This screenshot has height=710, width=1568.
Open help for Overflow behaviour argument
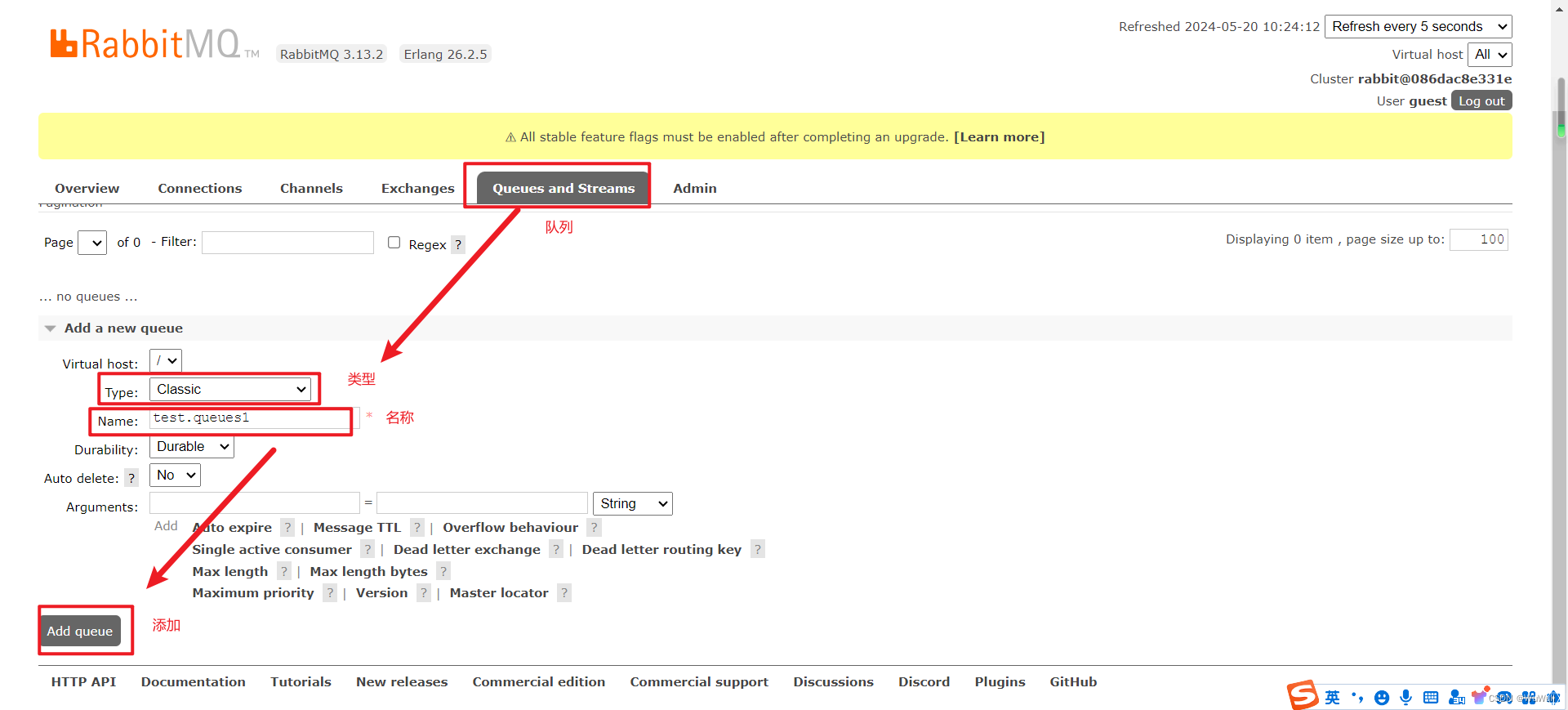[x=595, y=527]
